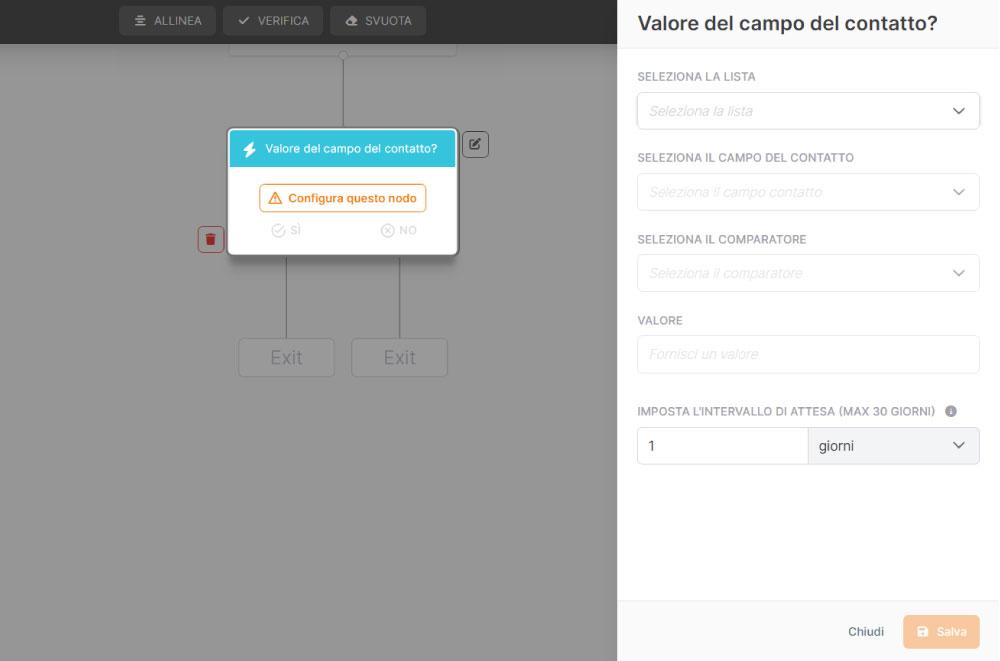Viewport: 1000px width, 661px height.
Task: Click the NO cross icon
Action: click(387, 230)
